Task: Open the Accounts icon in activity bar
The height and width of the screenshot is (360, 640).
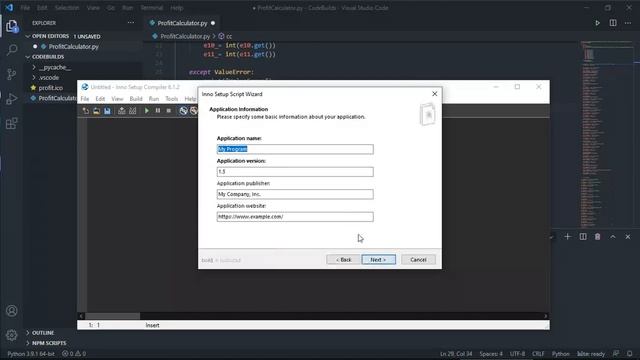Action: 12,311
